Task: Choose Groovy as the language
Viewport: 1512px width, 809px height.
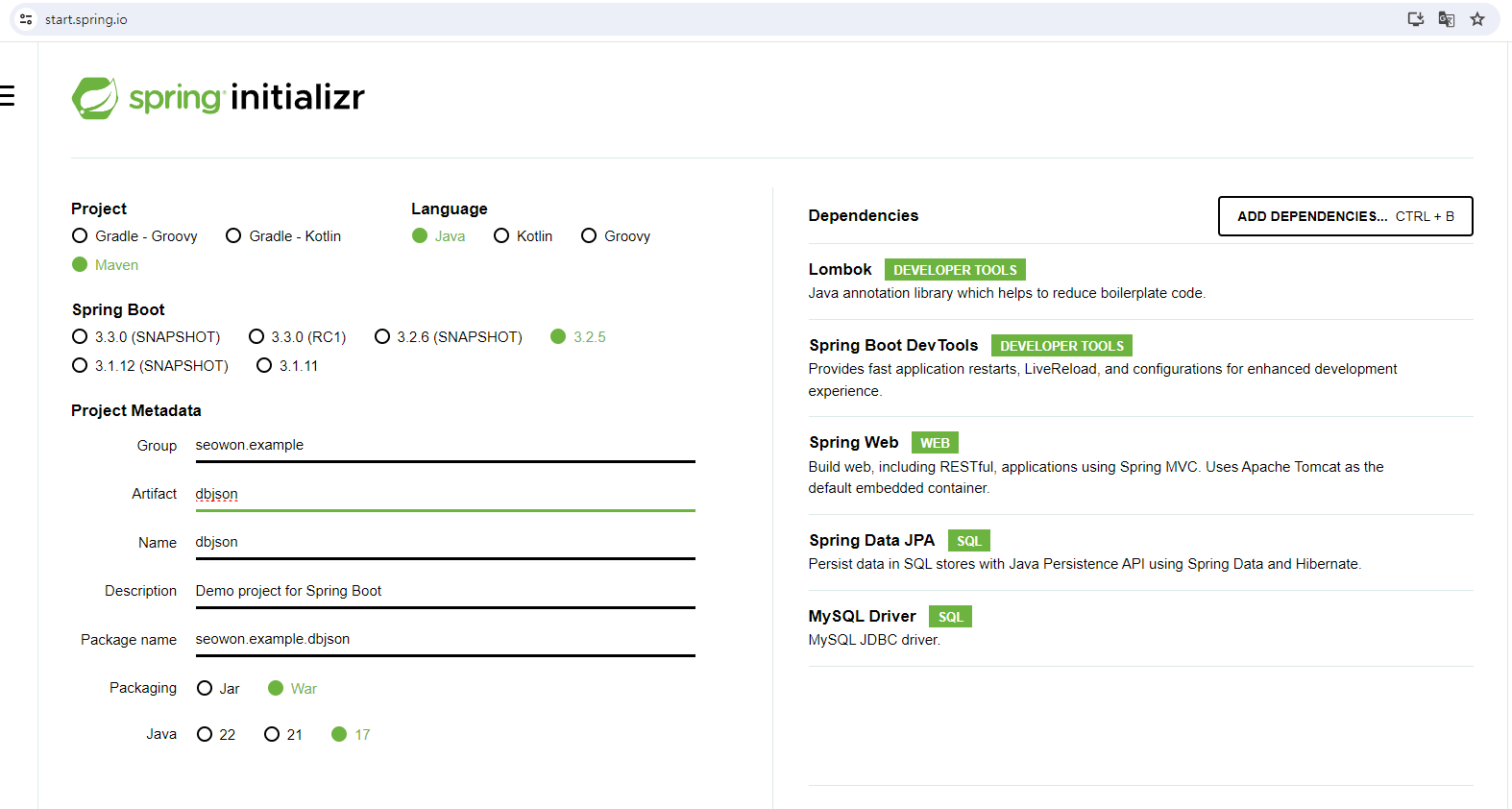Action: [x=589, y=236]
